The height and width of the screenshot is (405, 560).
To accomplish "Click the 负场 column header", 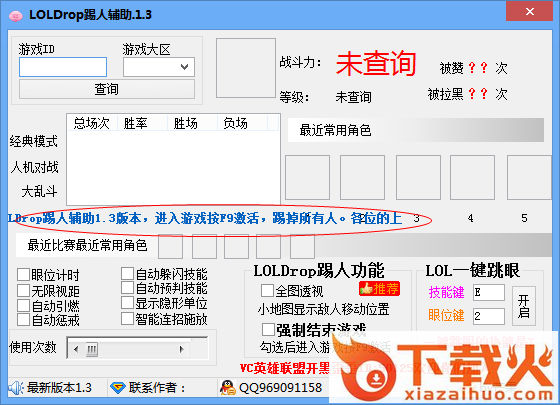I will tap(242, 123).
